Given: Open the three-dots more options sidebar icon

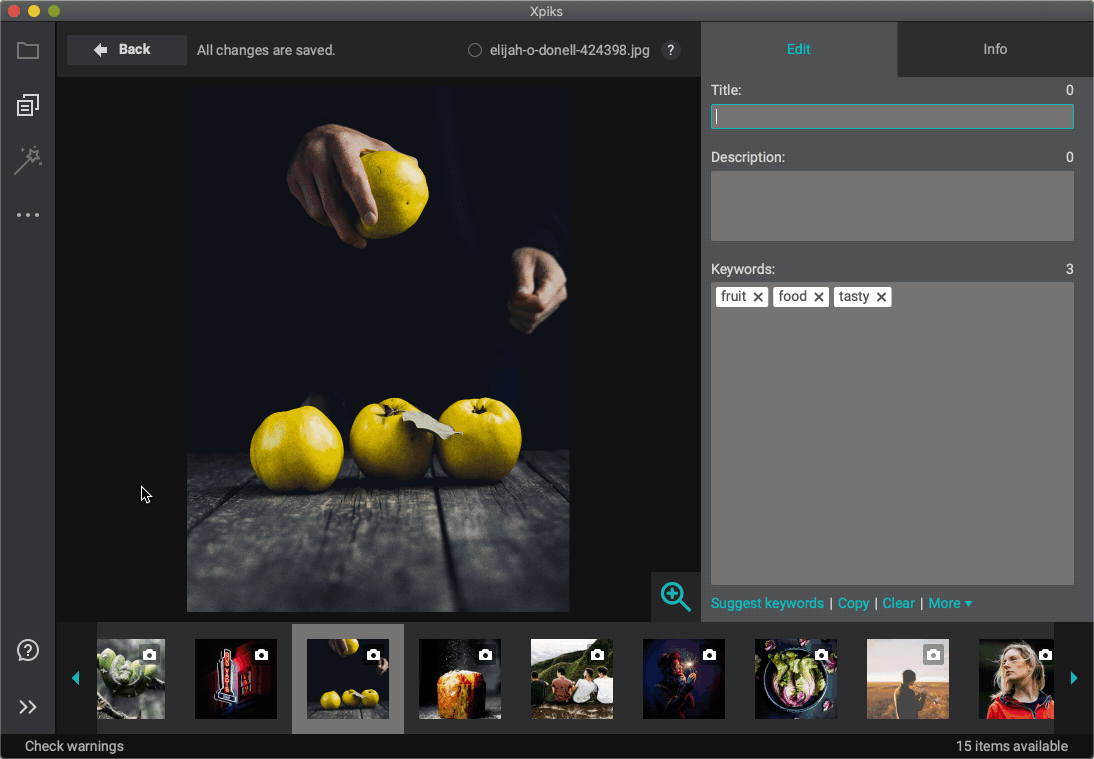Looking at the screenshot, I should pyautogui.click(x=28, y=215).
